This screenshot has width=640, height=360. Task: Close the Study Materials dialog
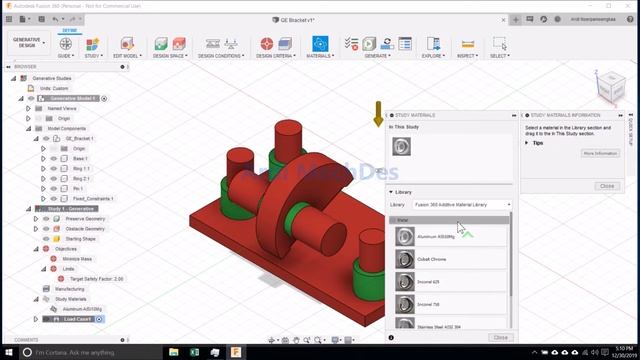(x=500, y=338)
